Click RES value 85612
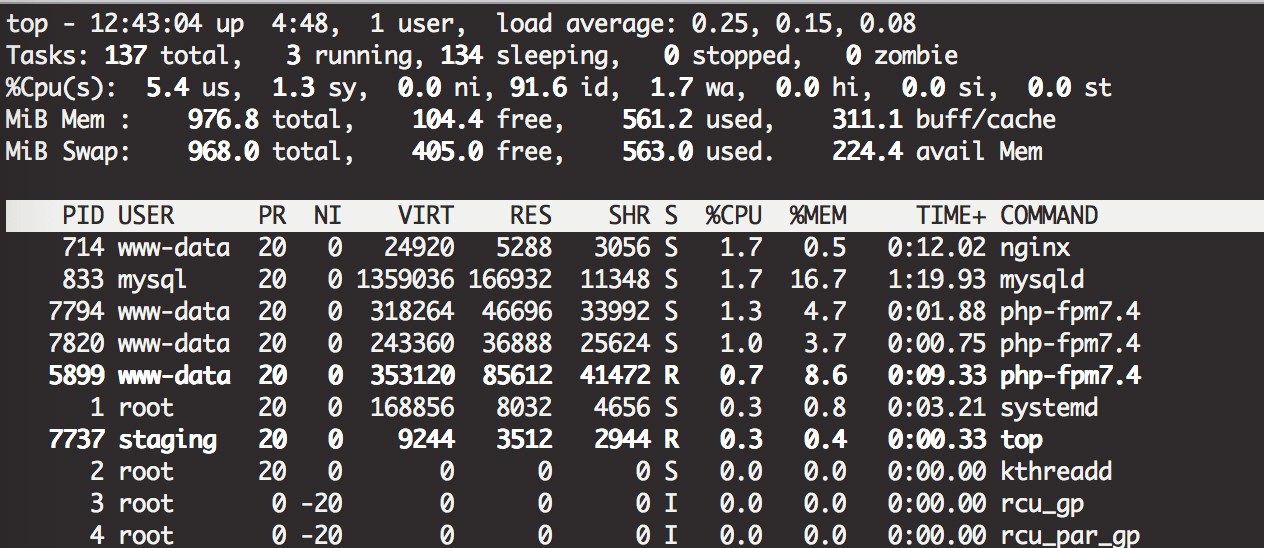Image resolution: width=1264 pixels, height=548 pixels. click(517, 375)
